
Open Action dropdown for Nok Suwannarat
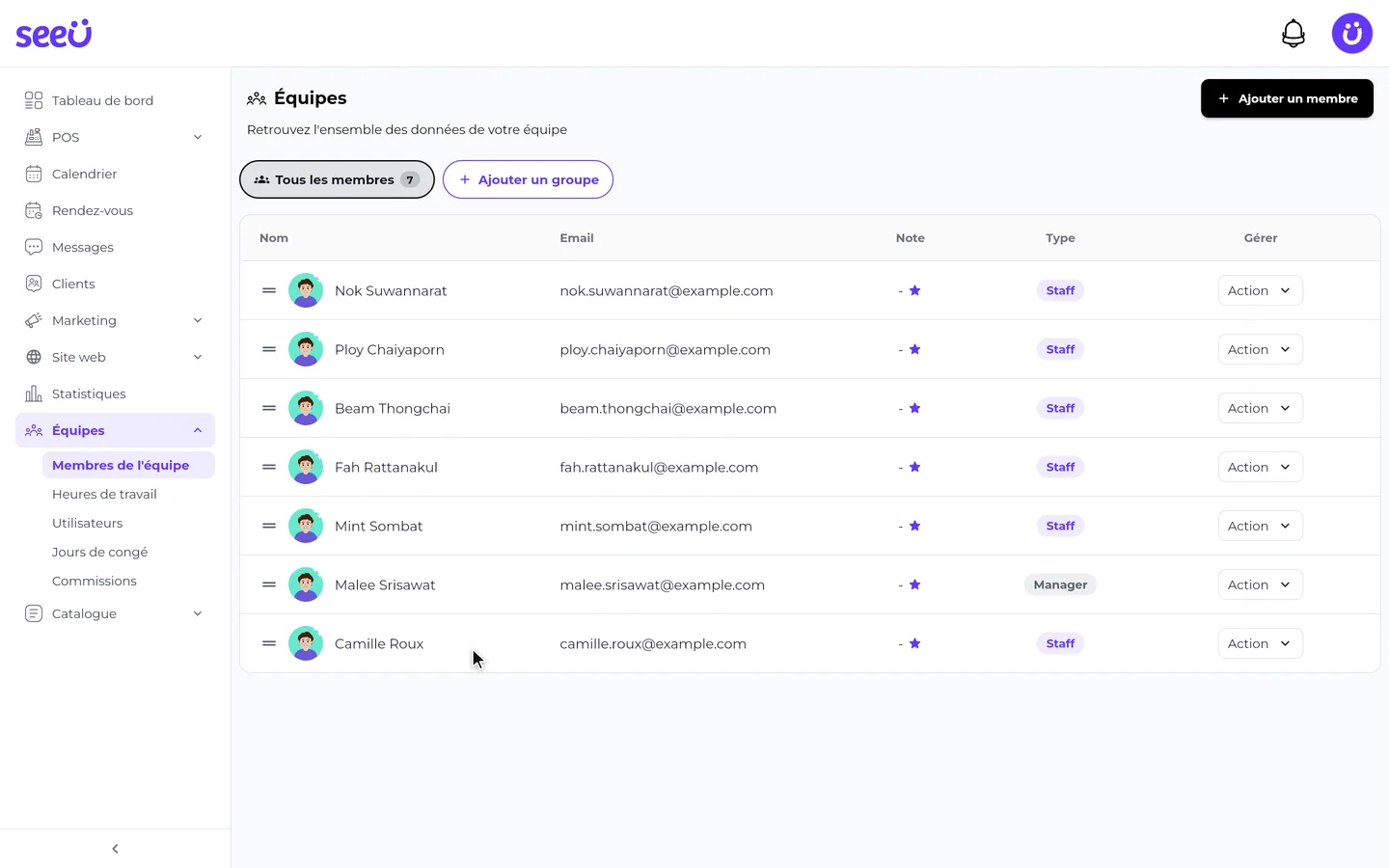point(1260,290)
